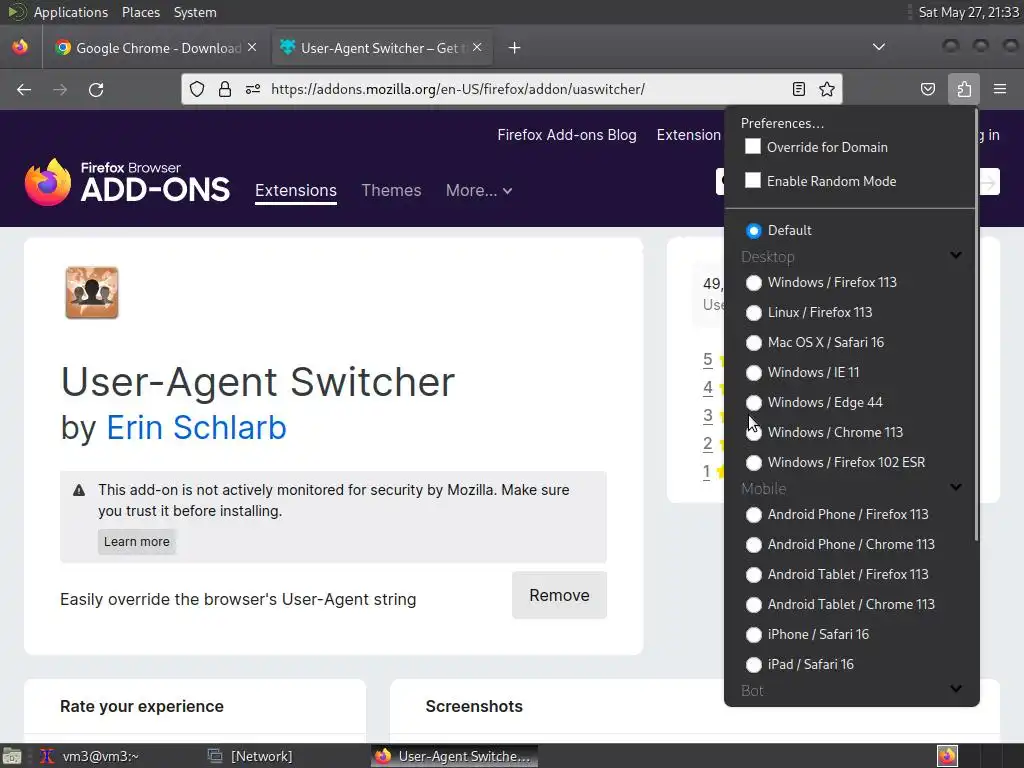Screen dimensions: 1024x768
Task: Choose Android Tablet / Firefox 113
Action: 754,575
